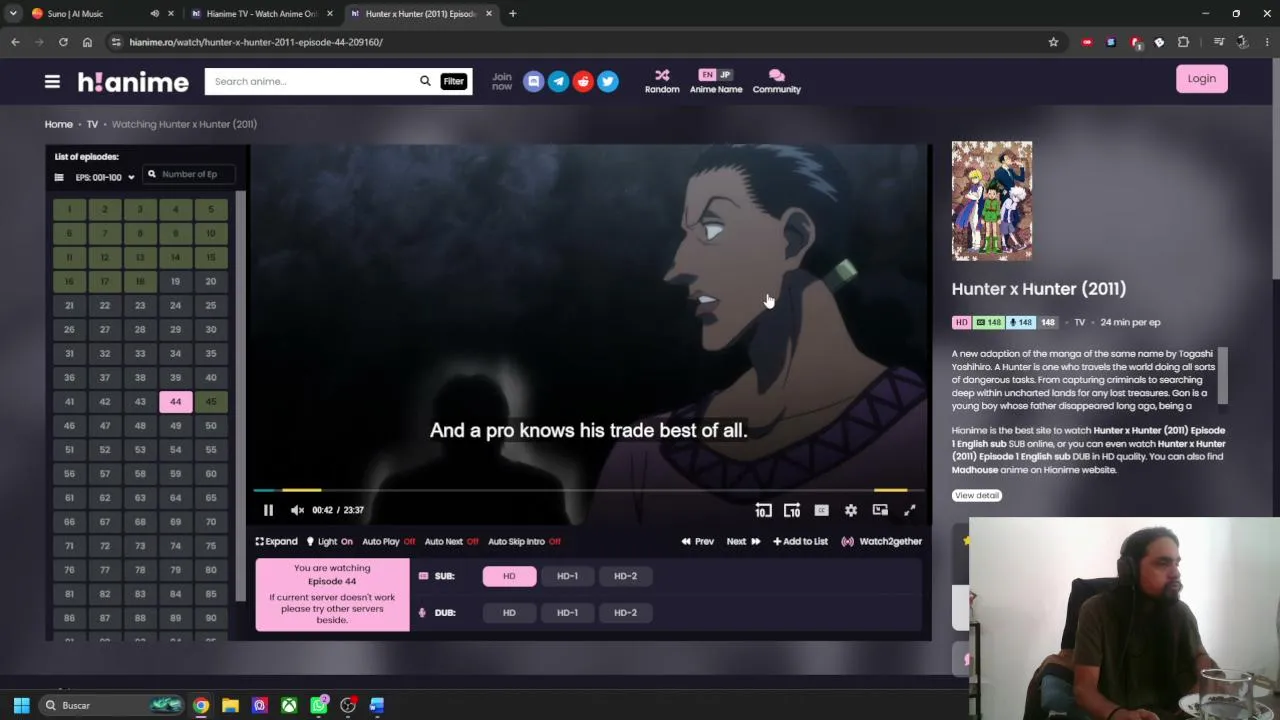Enable picture-in-picture mode
Screen dimensions: 1280x720
[x=880, y=510]
